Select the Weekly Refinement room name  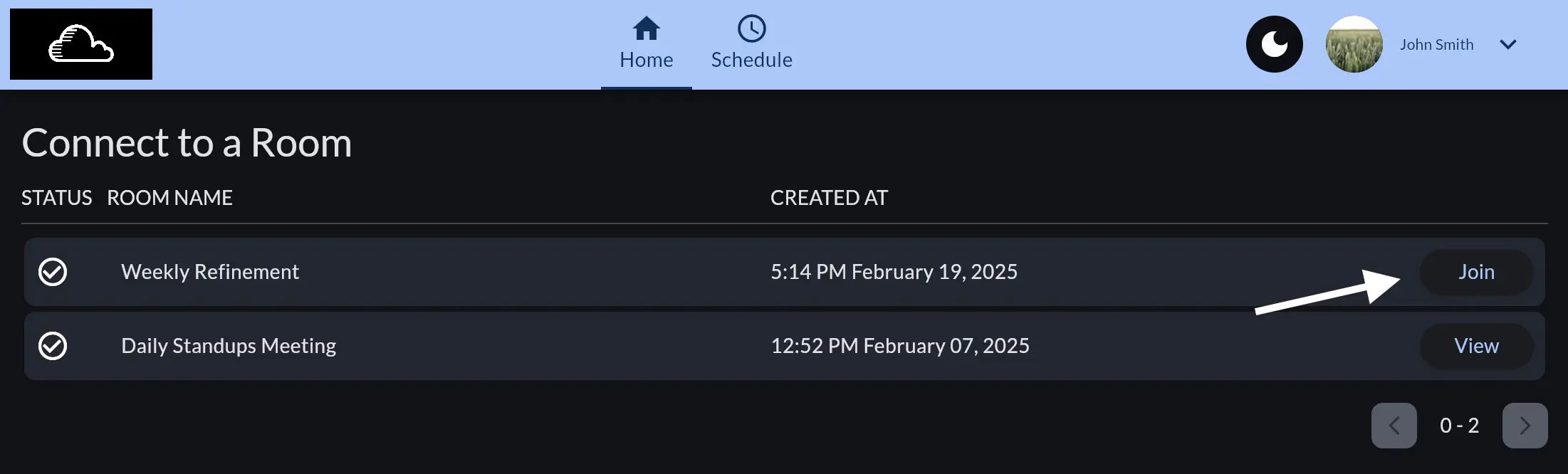(210, 272)
